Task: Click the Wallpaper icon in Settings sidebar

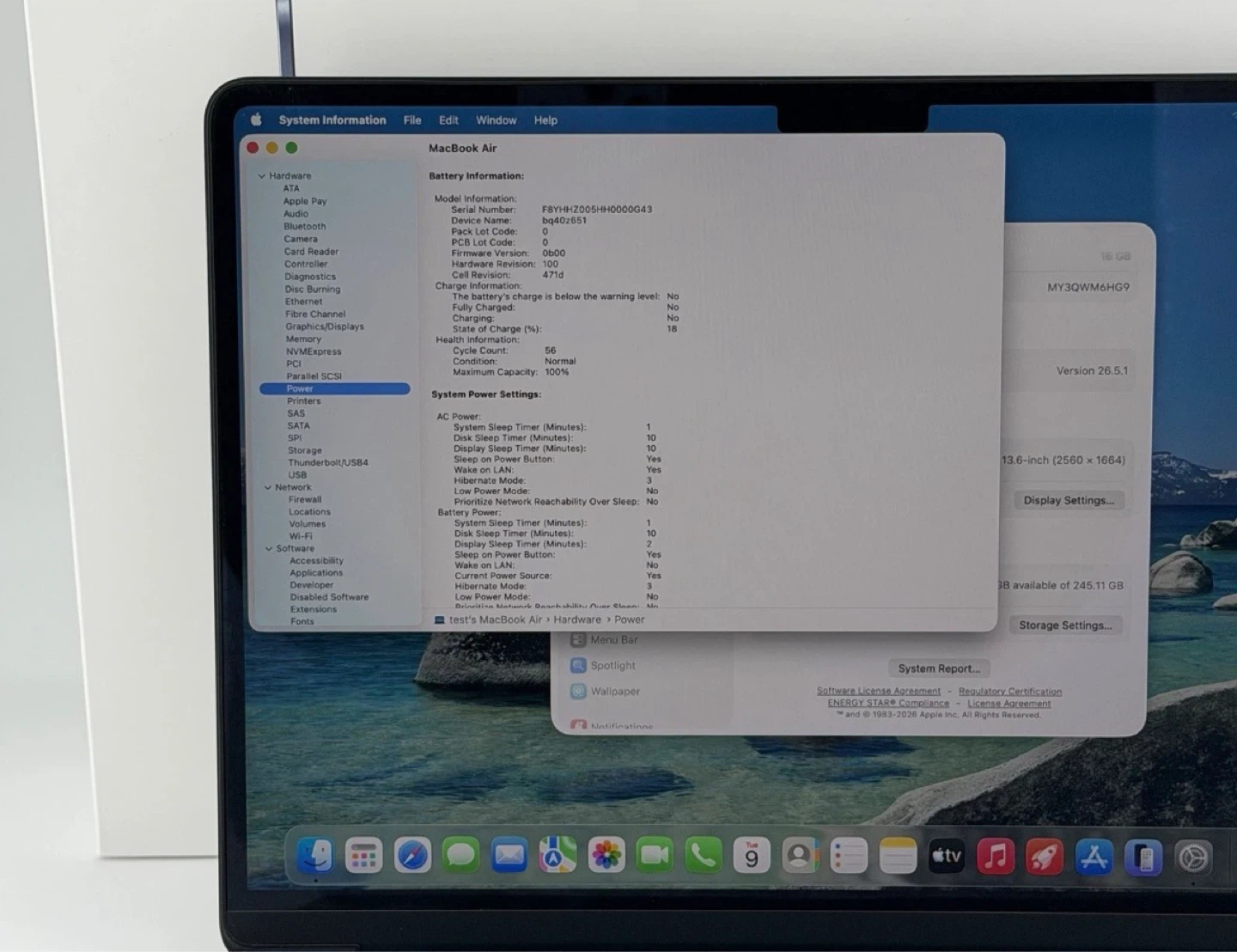Action: point(578,691)
